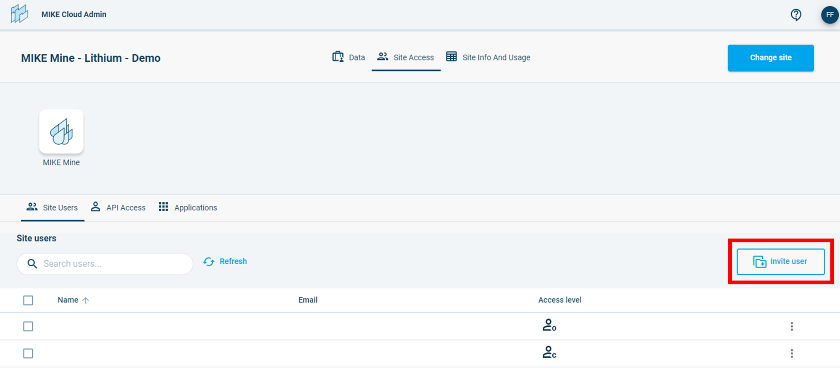
Task: Switch to the API Access sub-tab
Action: [118, 208]
